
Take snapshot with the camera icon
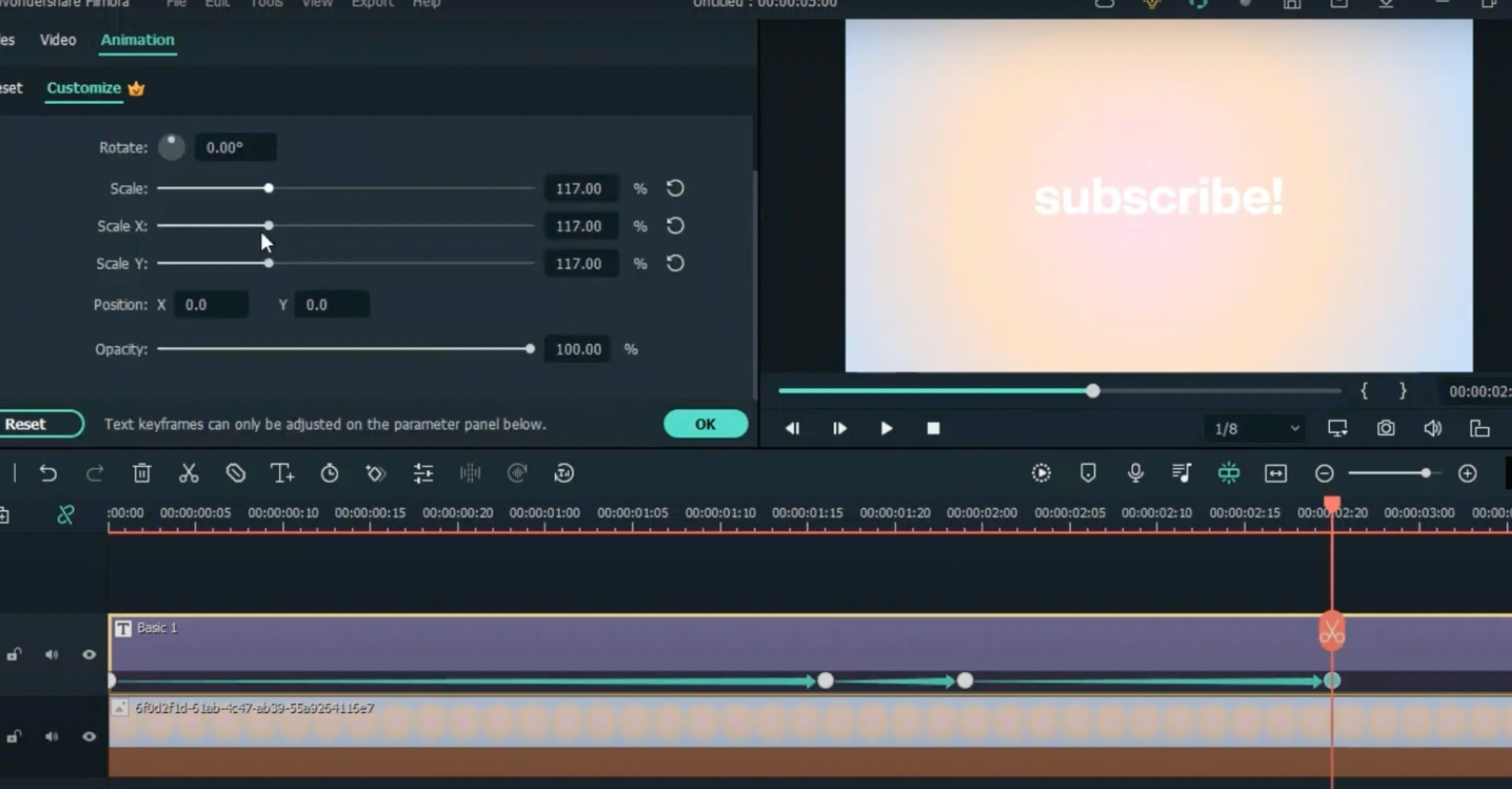tap(1386, 428)
